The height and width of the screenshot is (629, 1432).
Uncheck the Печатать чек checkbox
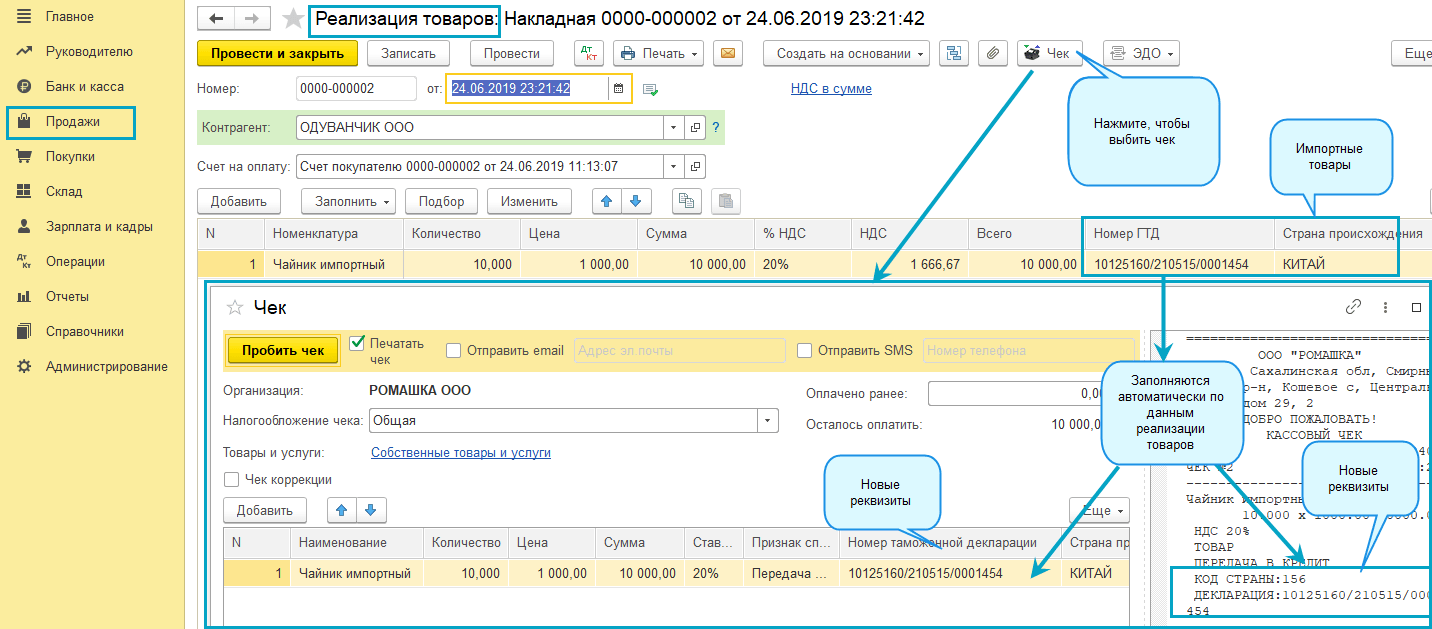pos(357,343)
